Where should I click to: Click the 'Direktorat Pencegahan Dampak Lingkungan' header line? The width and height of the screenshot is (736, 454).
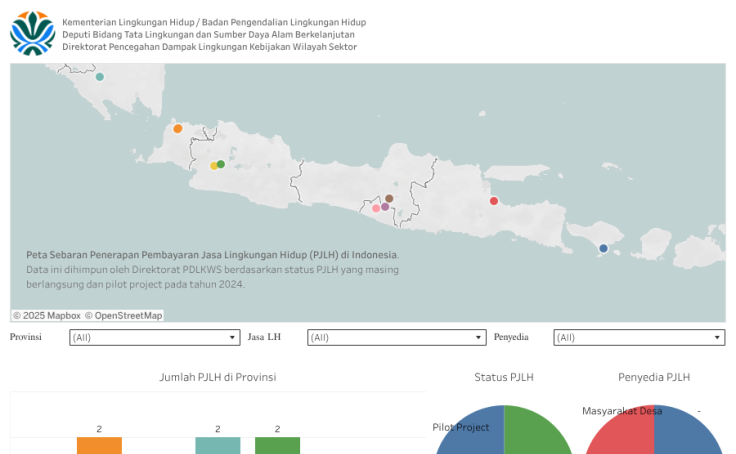210,46
